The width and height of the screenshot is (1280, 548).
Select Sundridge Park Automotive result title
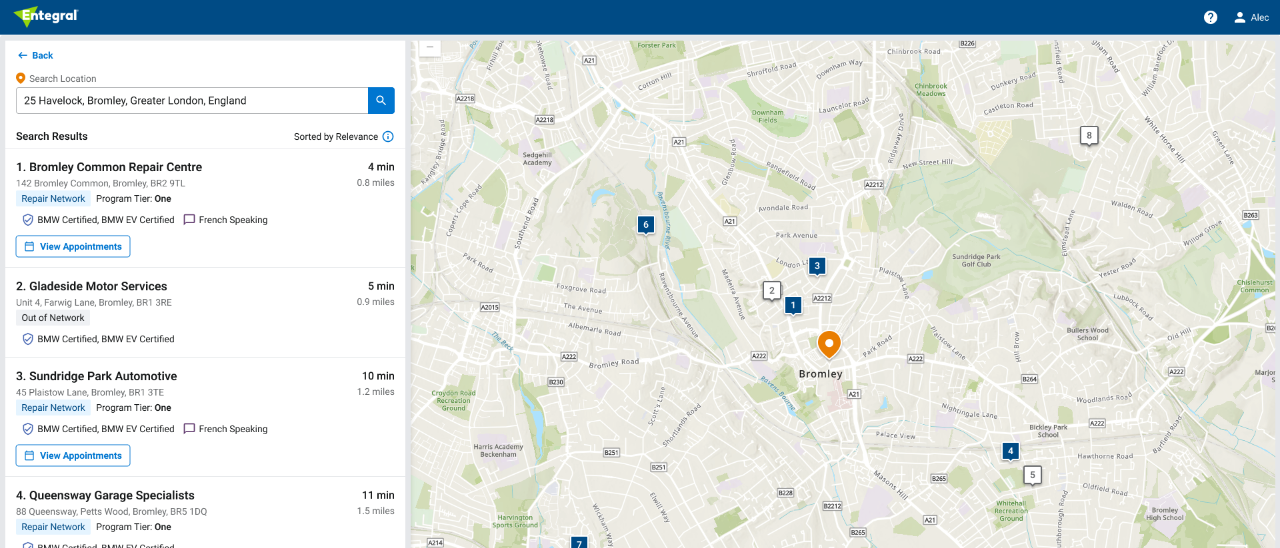pyautogui.click(x=96, y=376)
